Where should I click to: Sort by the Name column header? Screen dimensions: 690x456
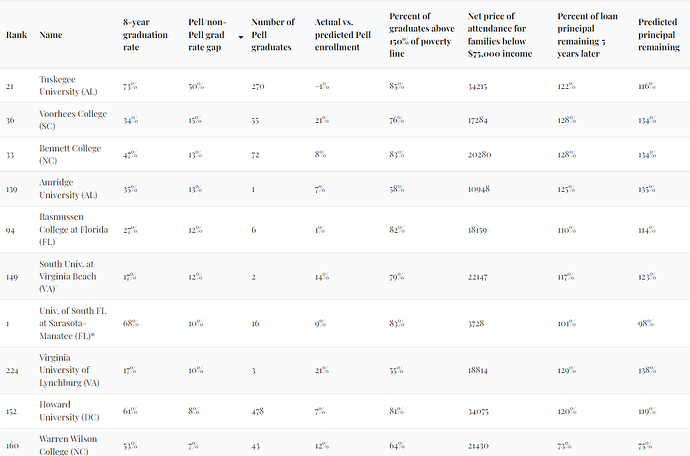(x=50, y=35)
